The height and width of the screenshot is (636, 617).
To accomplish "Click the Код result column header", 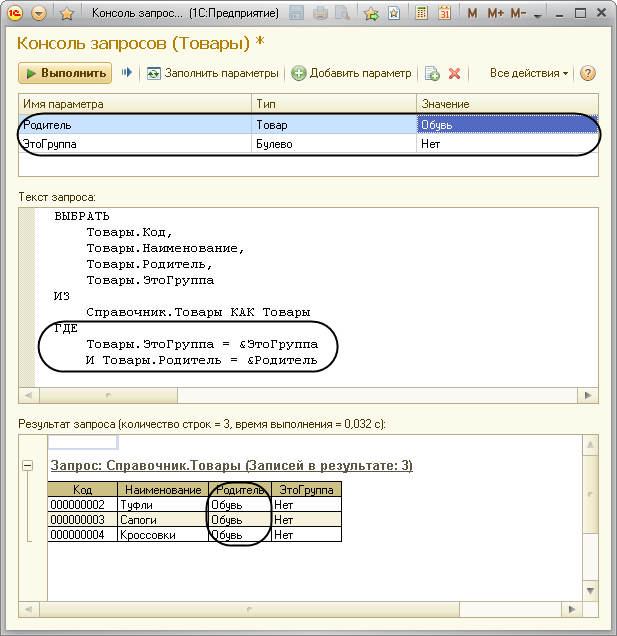I will pyautogui.click(x=82, y=490).
